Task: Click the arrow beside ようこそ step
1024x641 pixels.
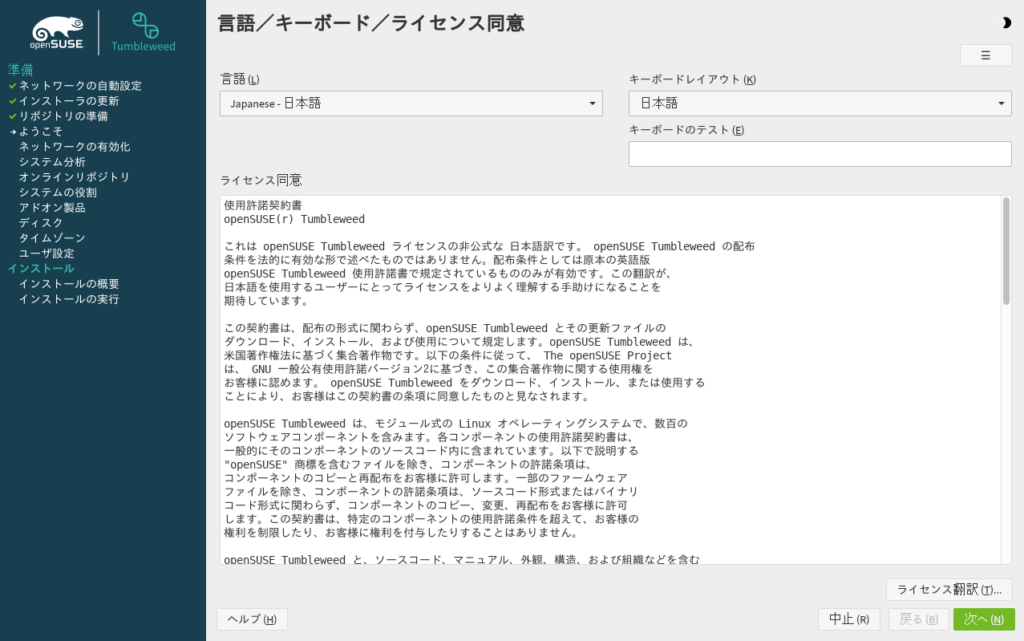Action: 13,132
